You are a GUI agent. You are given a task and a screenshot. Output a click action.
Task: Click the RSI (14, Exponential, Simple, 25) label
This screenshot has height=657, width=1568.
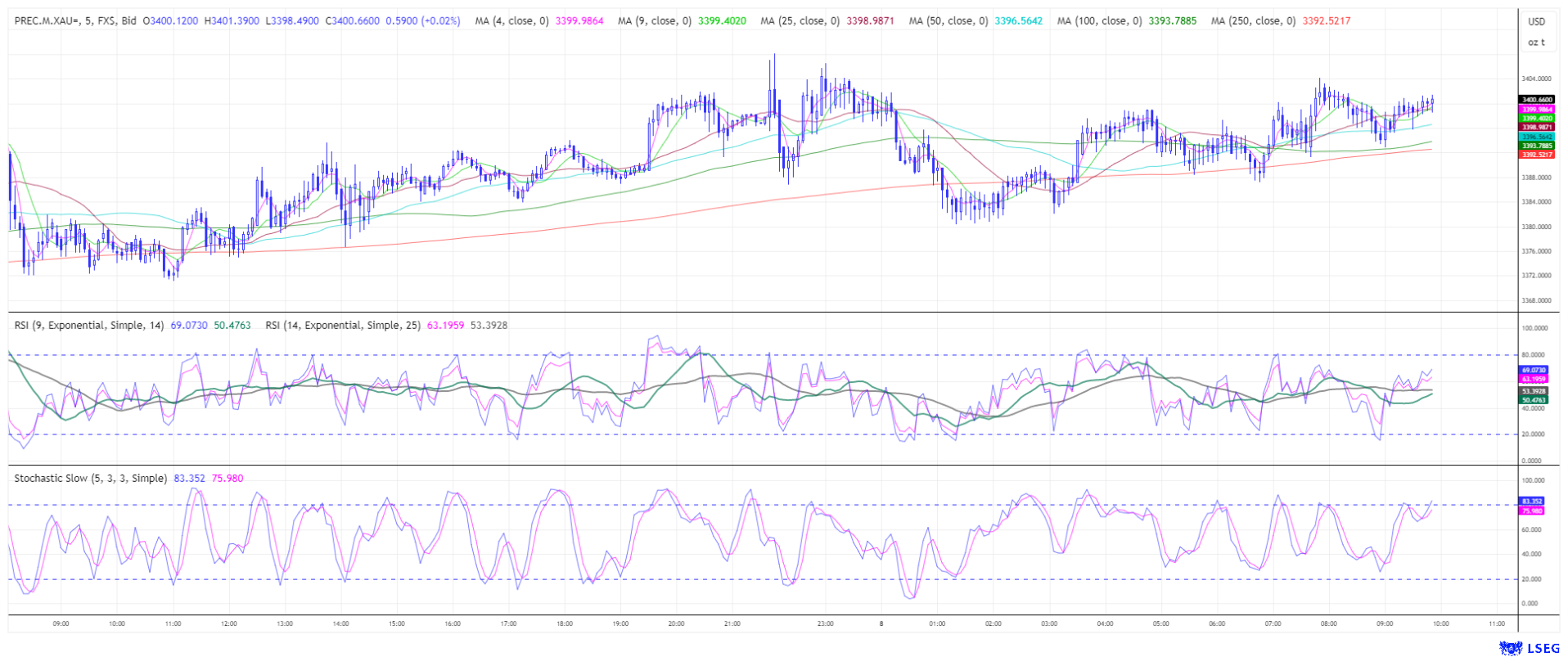click(342, 325)
